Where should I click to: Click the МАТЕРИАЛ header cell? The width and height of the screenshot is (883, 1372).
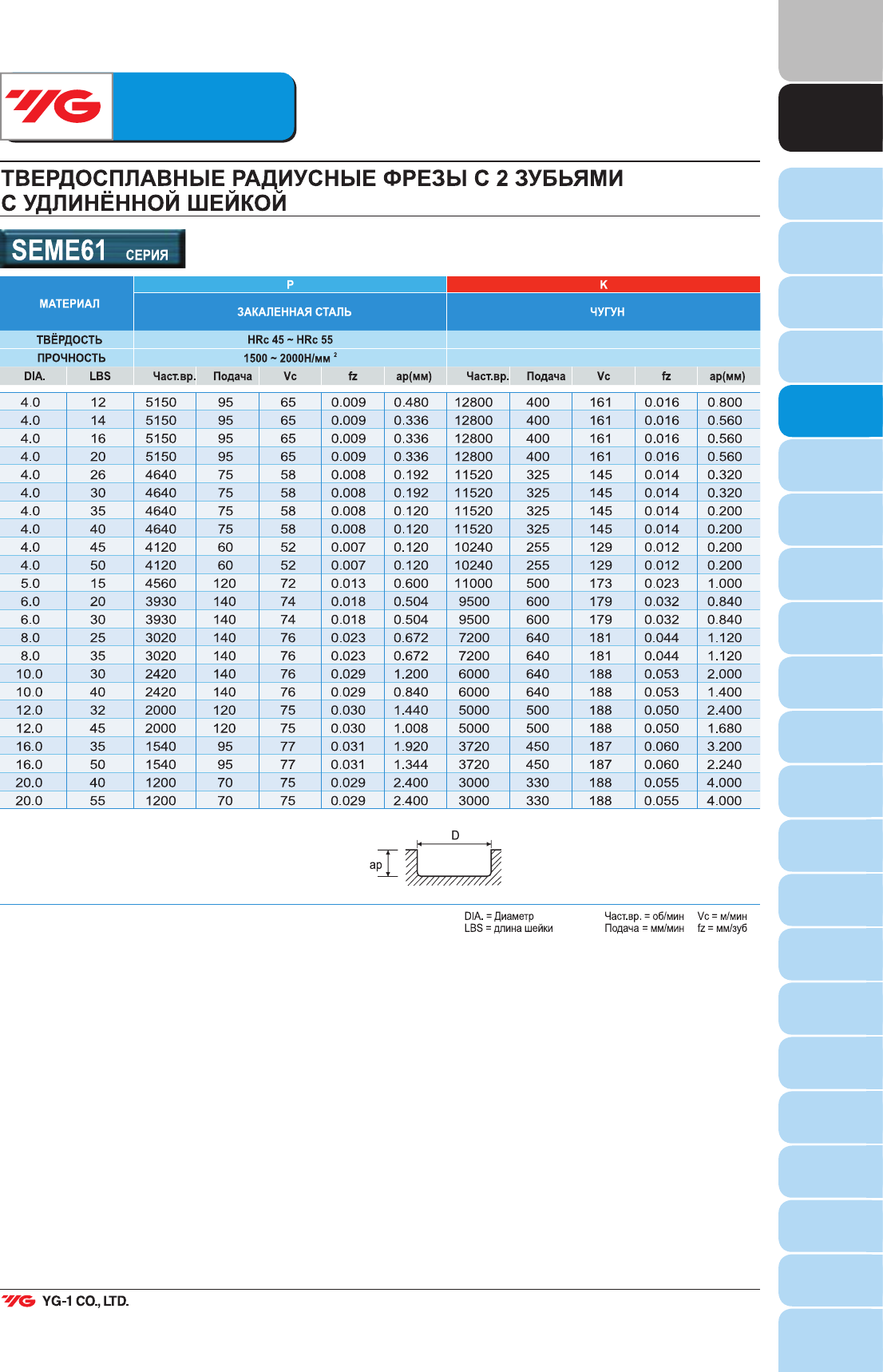coord(67,303)
